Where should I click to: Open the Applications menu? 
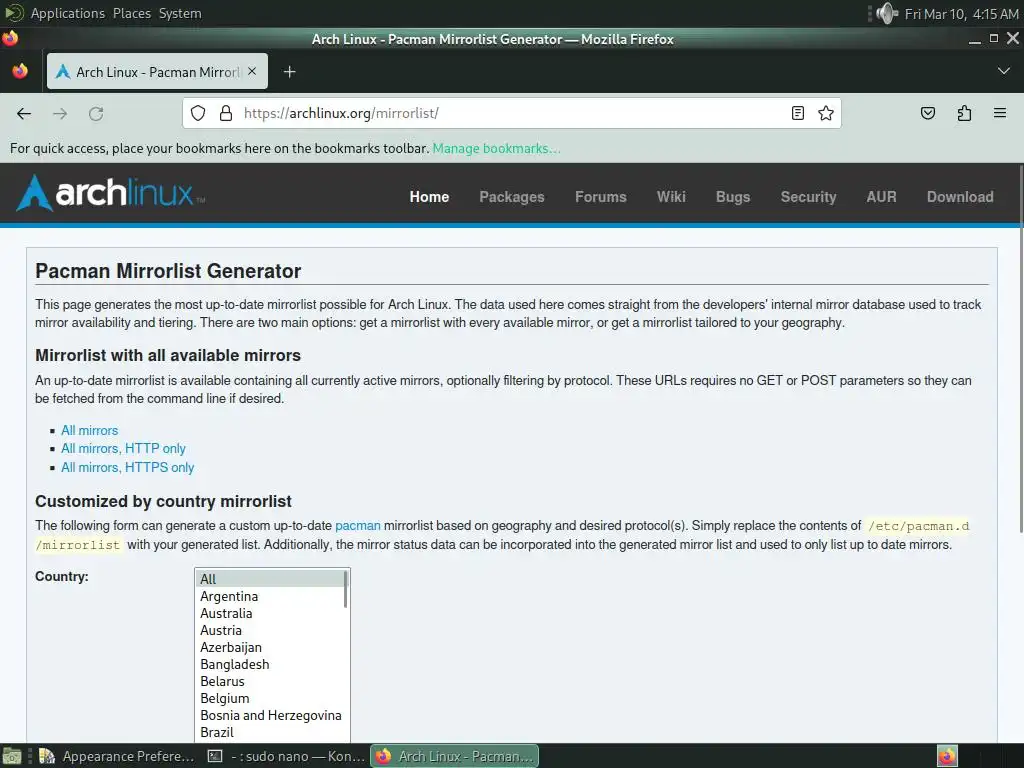coord(67,13)
